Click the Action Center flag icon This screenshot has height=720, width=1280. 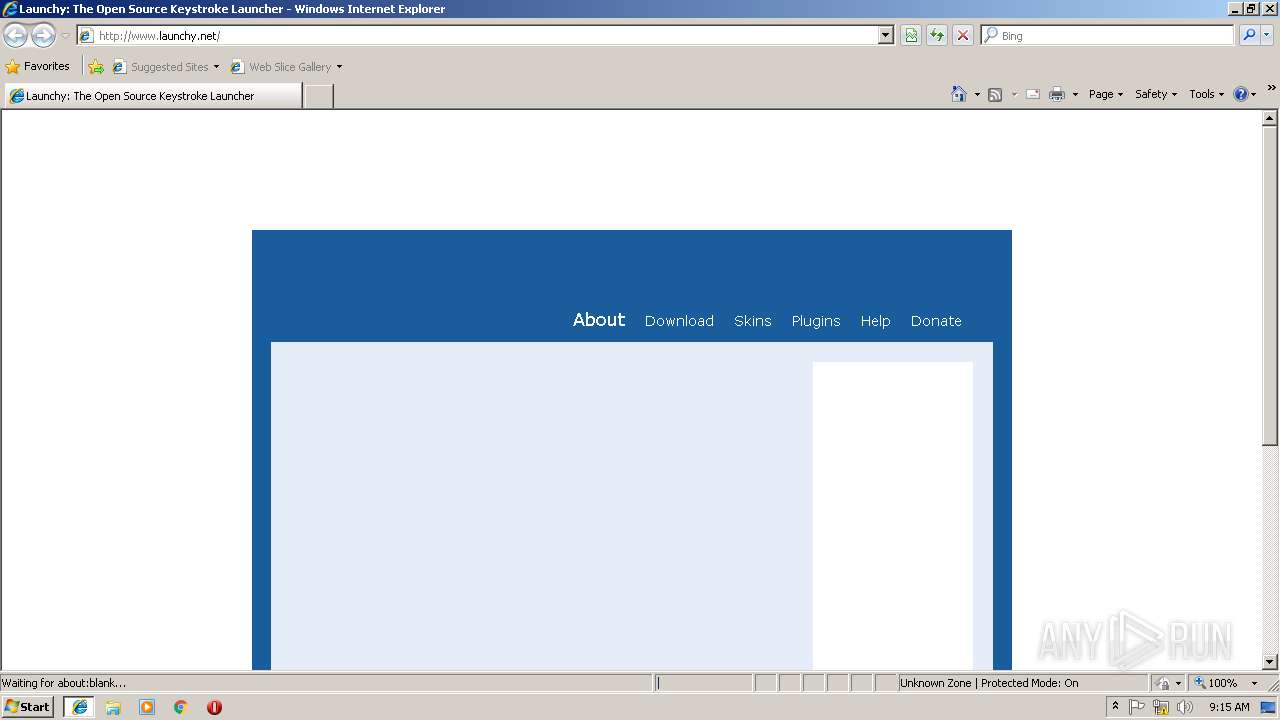tap(1137, 707)
